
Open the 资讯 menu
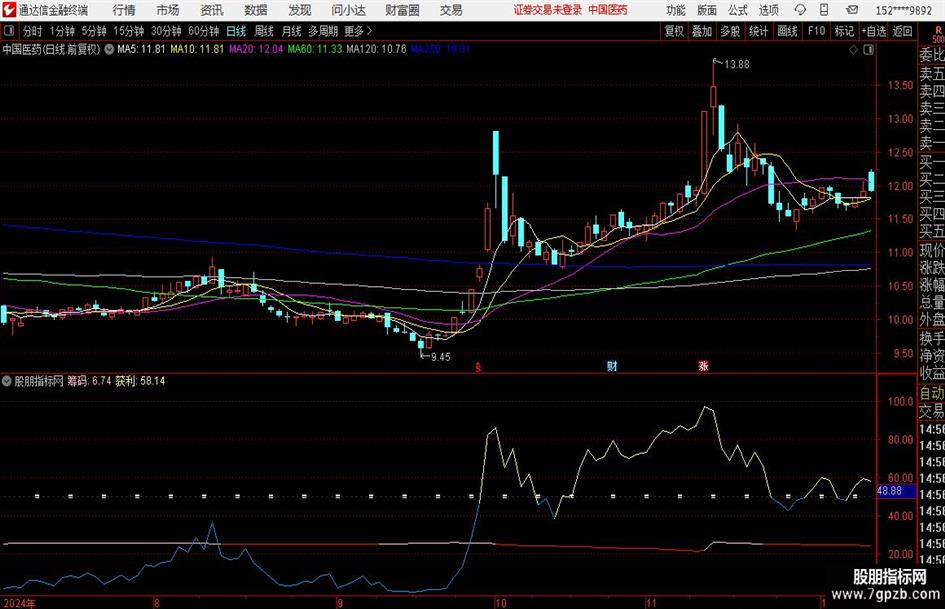(212, 10)
